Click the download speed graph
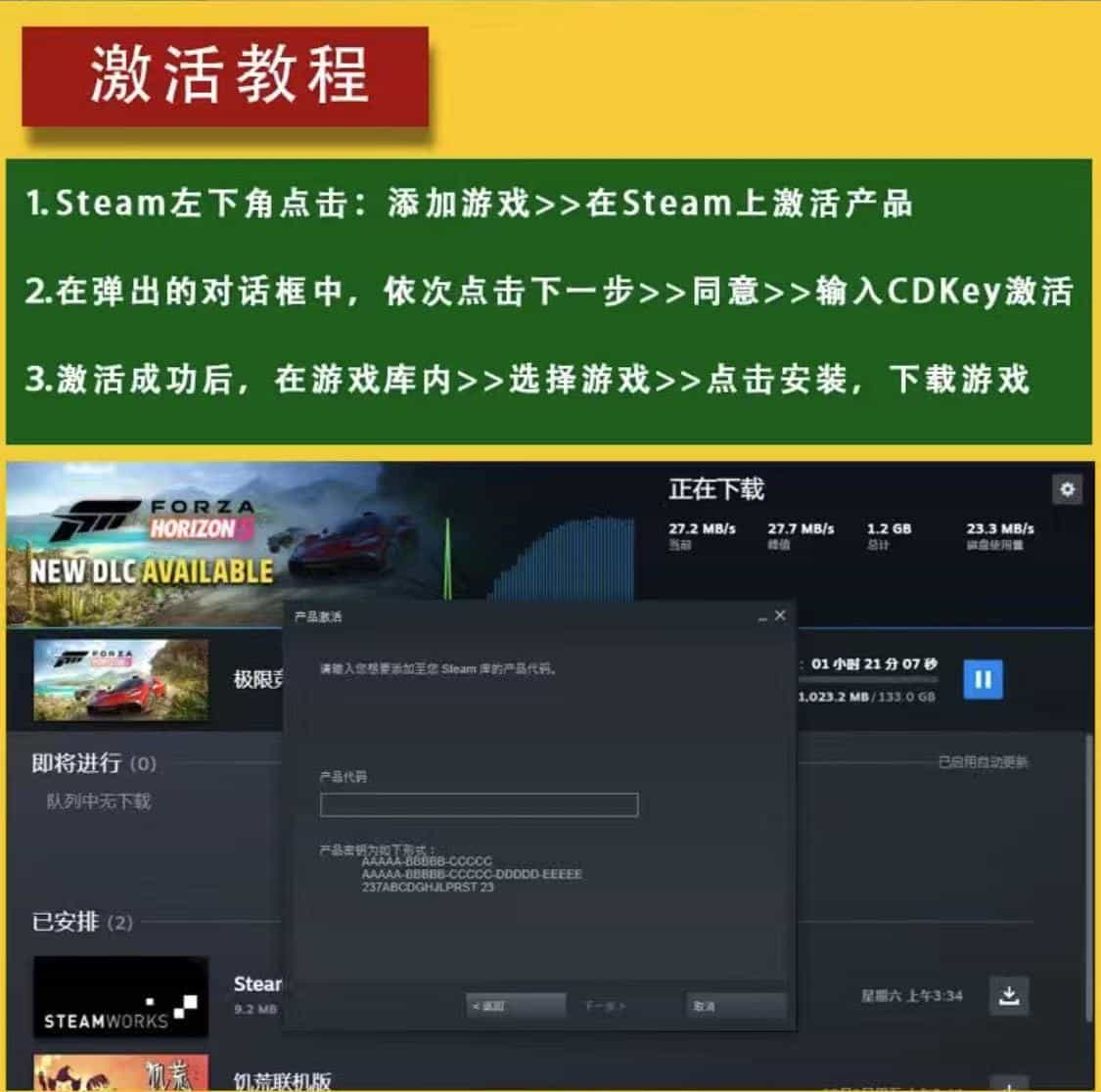This screenshot has height=1092, width=1101. 540,559
